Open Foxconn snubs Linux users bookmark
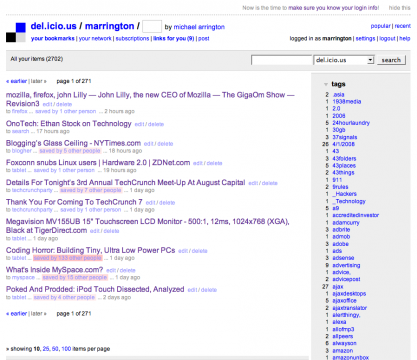This screenshot has width=417, height=360. 98,163
